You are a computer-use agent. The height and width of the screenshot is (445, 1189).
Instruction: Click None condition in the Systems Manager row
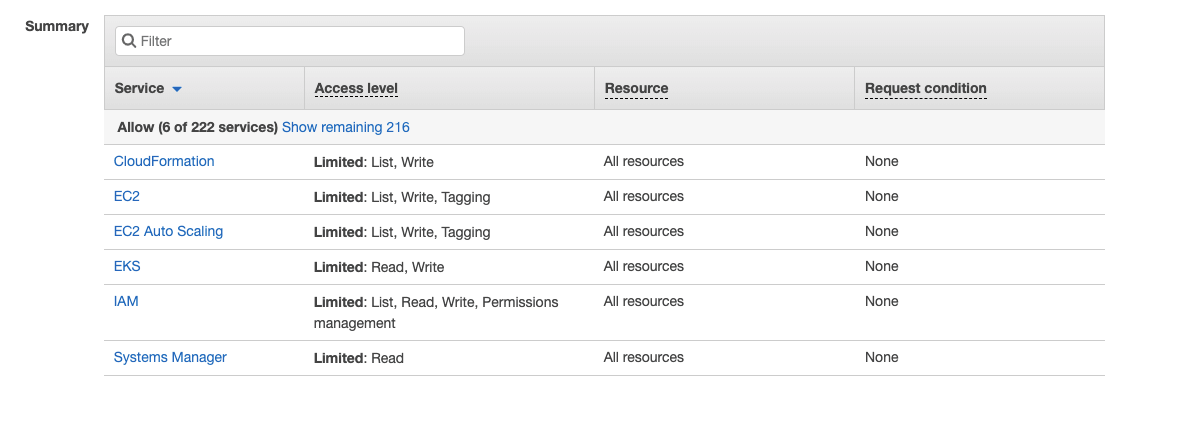[881, 357]
